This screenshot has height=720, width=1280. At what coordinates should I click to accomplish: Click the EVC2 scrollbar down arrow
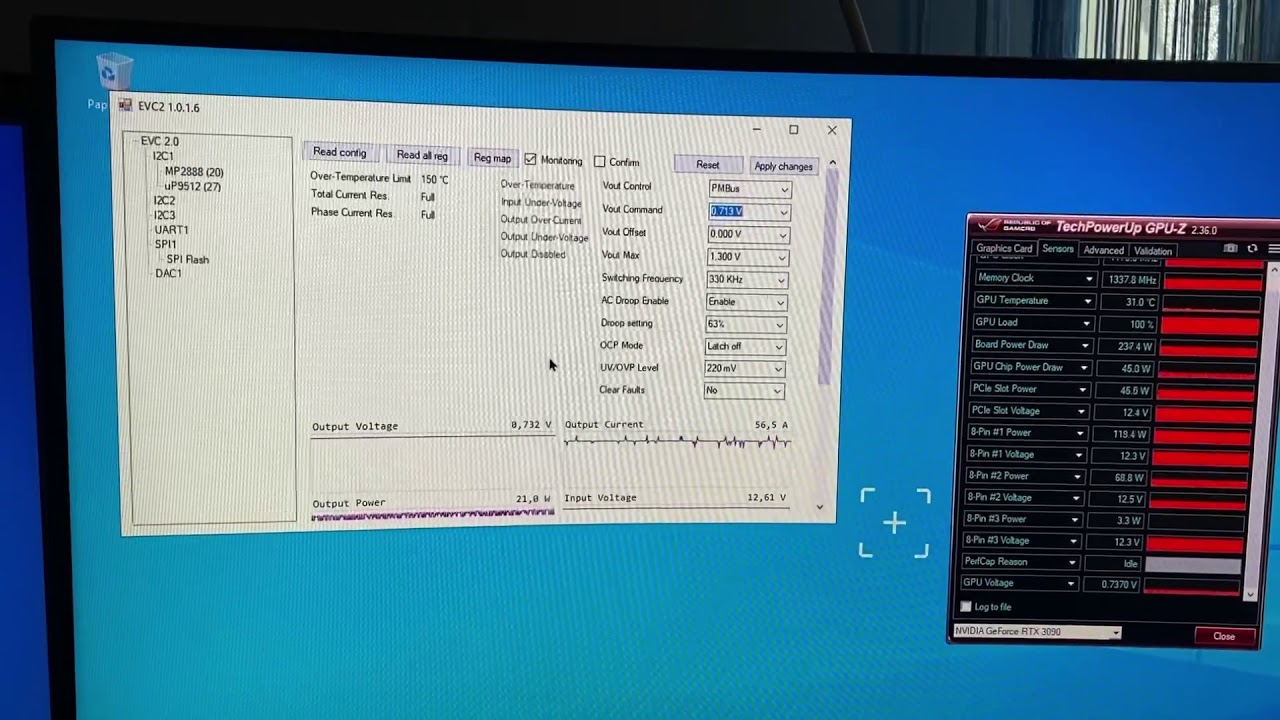(820, 507)
